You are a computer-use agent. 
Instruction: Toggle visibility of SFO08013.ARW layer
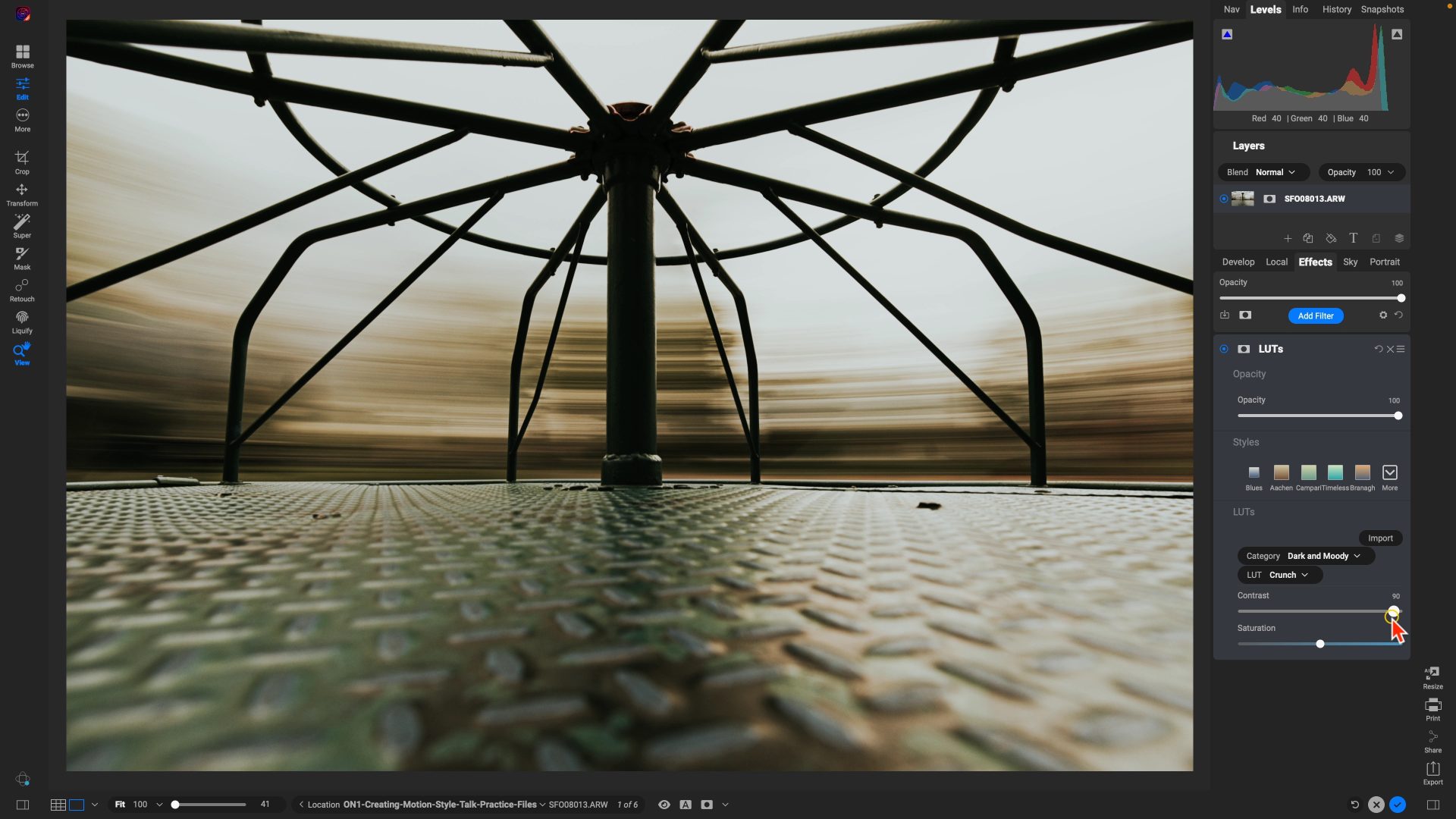pos(1223,199)
